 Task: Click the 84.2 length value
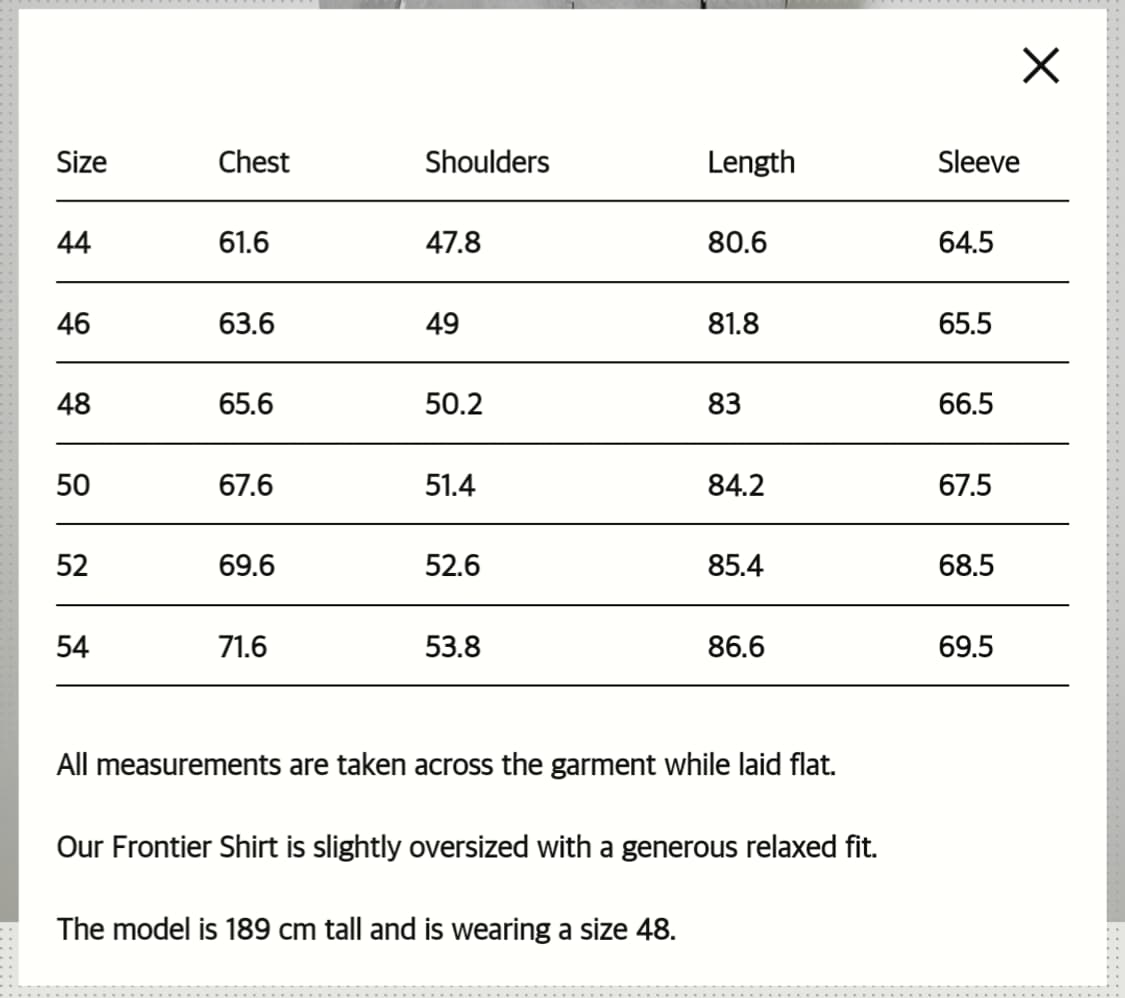pos(736,486)
